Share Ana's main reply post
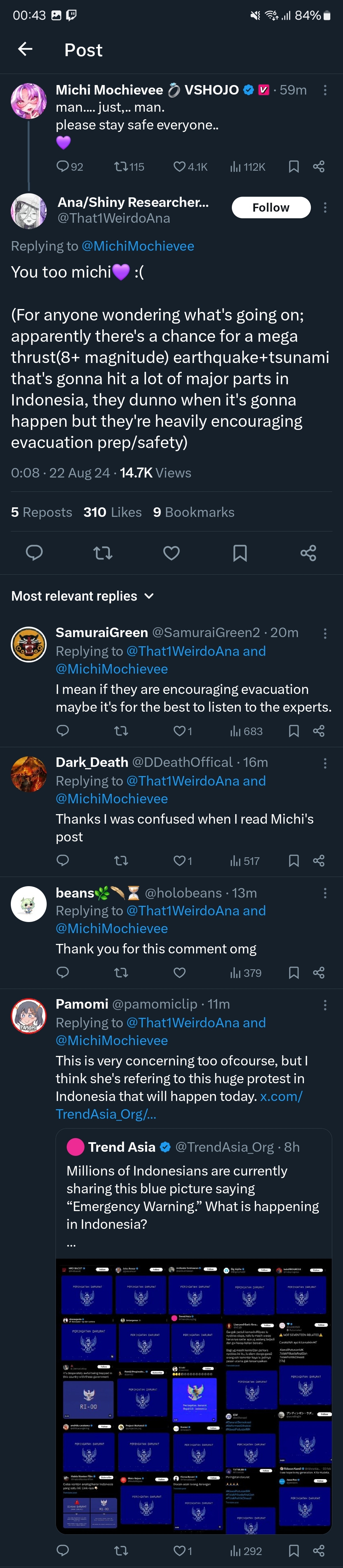Image resolution: width=343 pixels, height=1568 pixels. 308,553
